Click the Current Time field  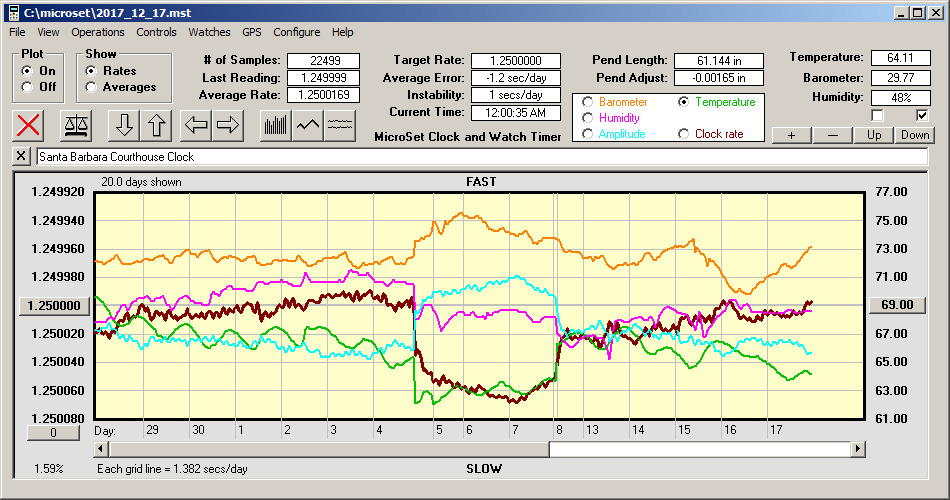coord(516,112)
